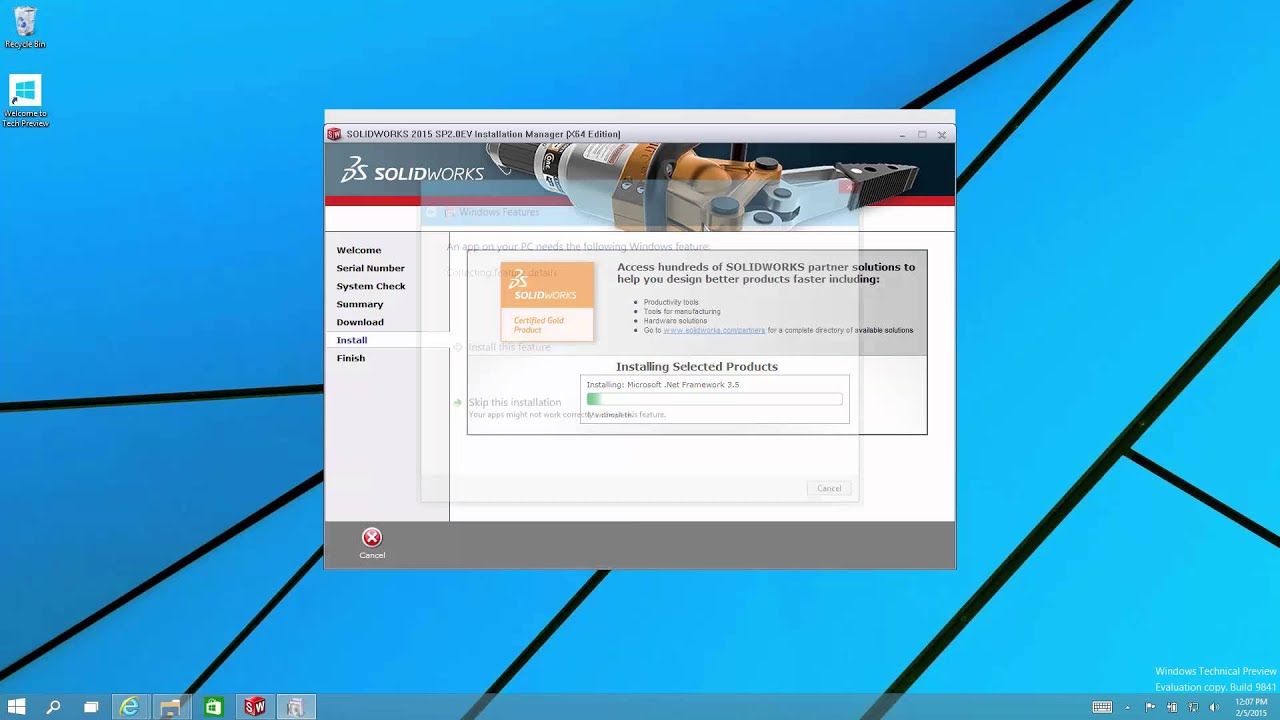
Task: Open the Windows Start menu
Action: click(x=17, y=707)
